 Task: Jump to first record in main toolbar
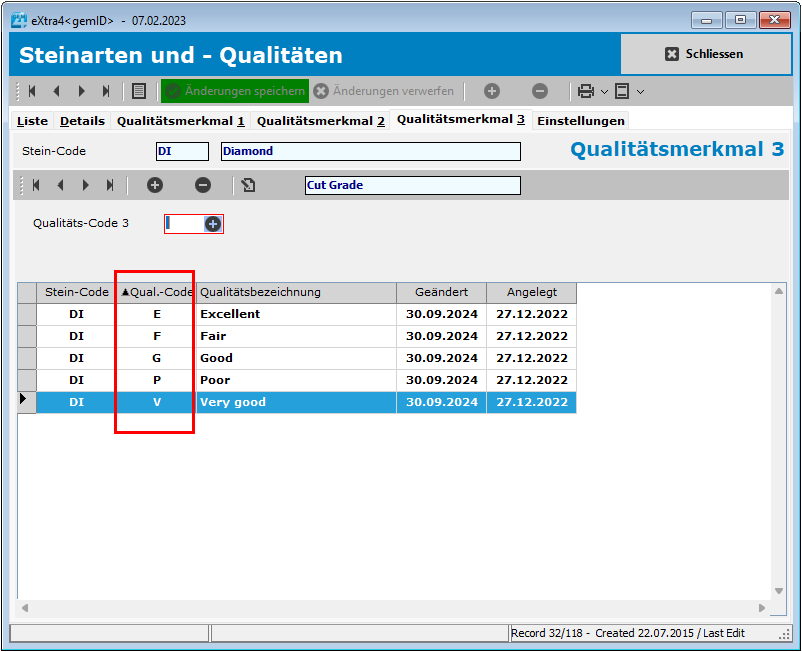pos(32,91)
